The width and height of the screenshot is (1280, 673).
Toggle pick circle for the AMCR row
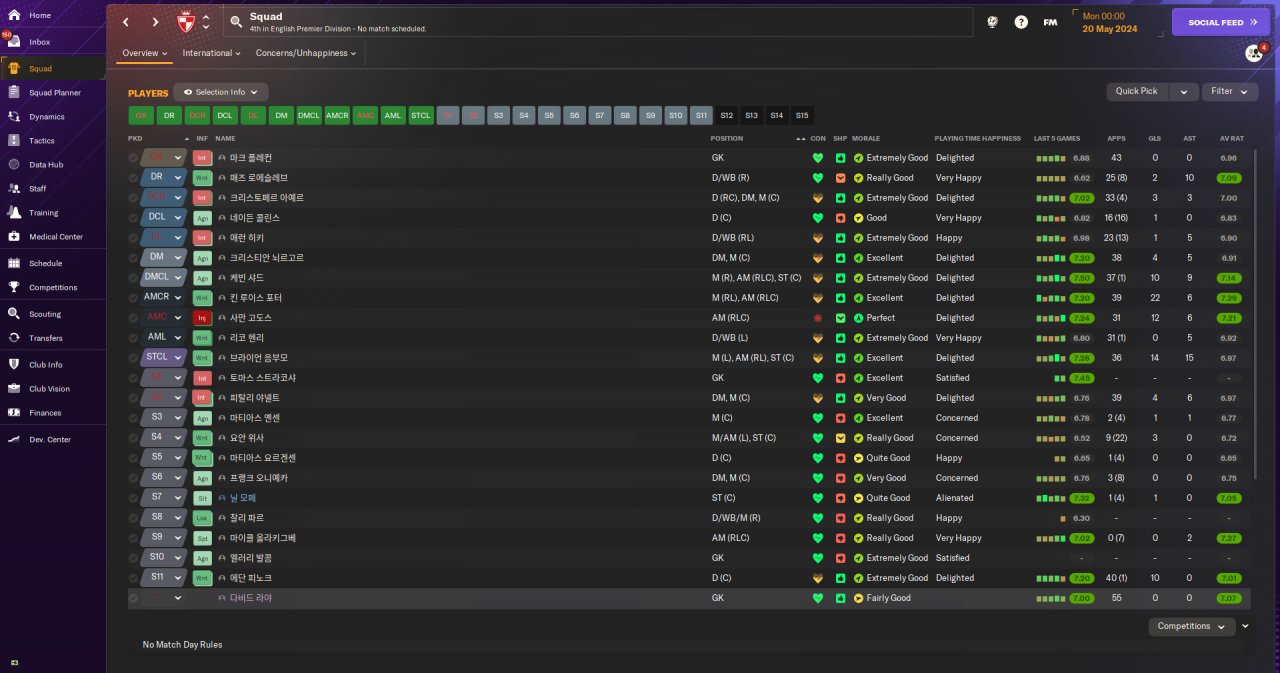point(133,298)
